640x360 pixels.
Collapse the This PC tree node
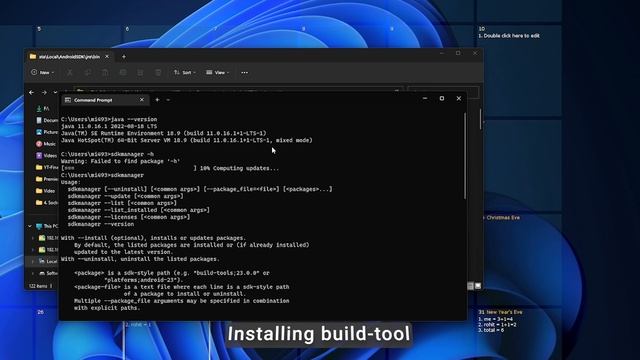coord(30,226)
